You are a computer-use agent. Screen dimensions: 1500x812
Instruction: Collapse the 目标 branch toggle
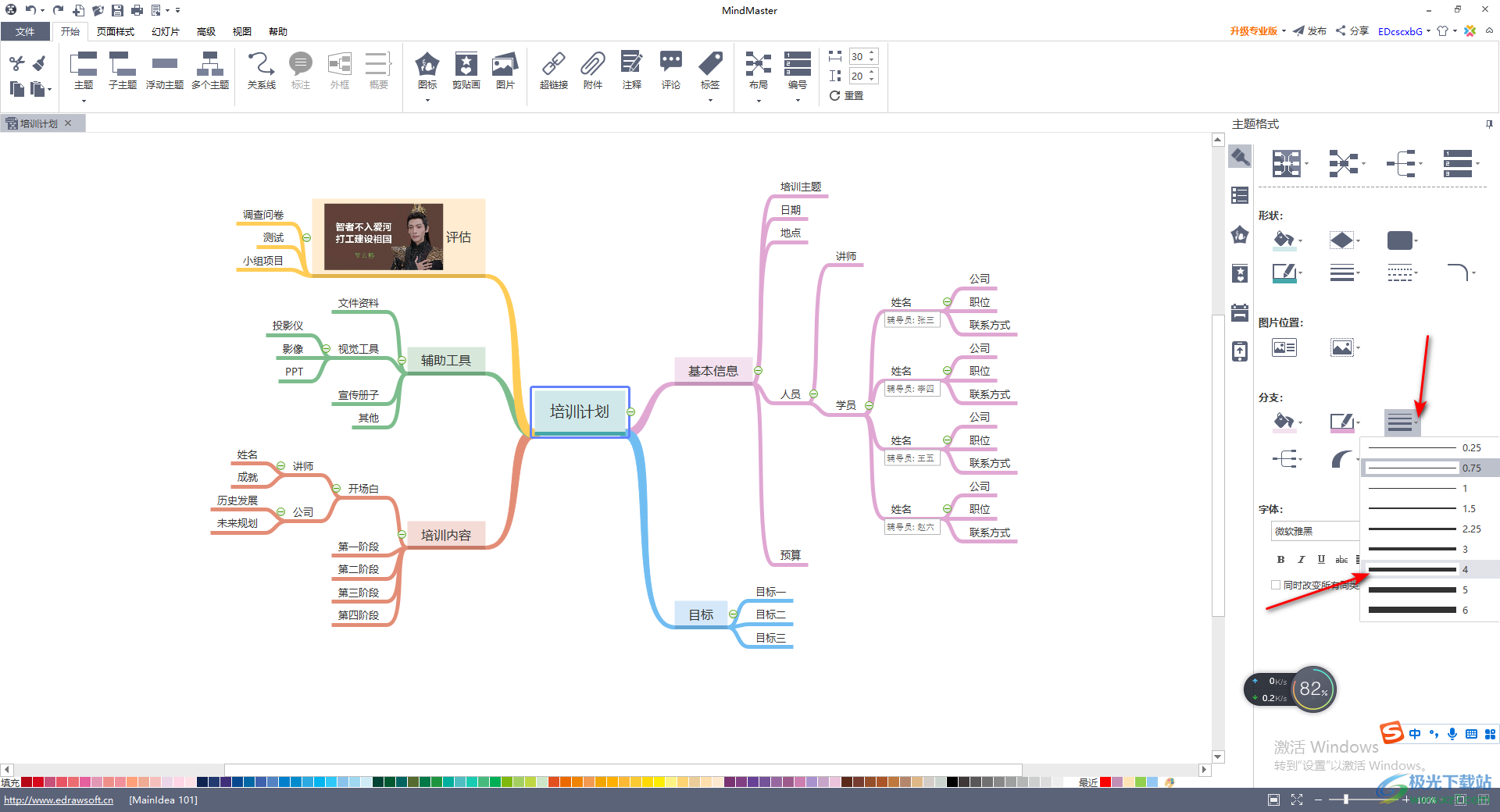pyautogui.click(x=733, y=614)
